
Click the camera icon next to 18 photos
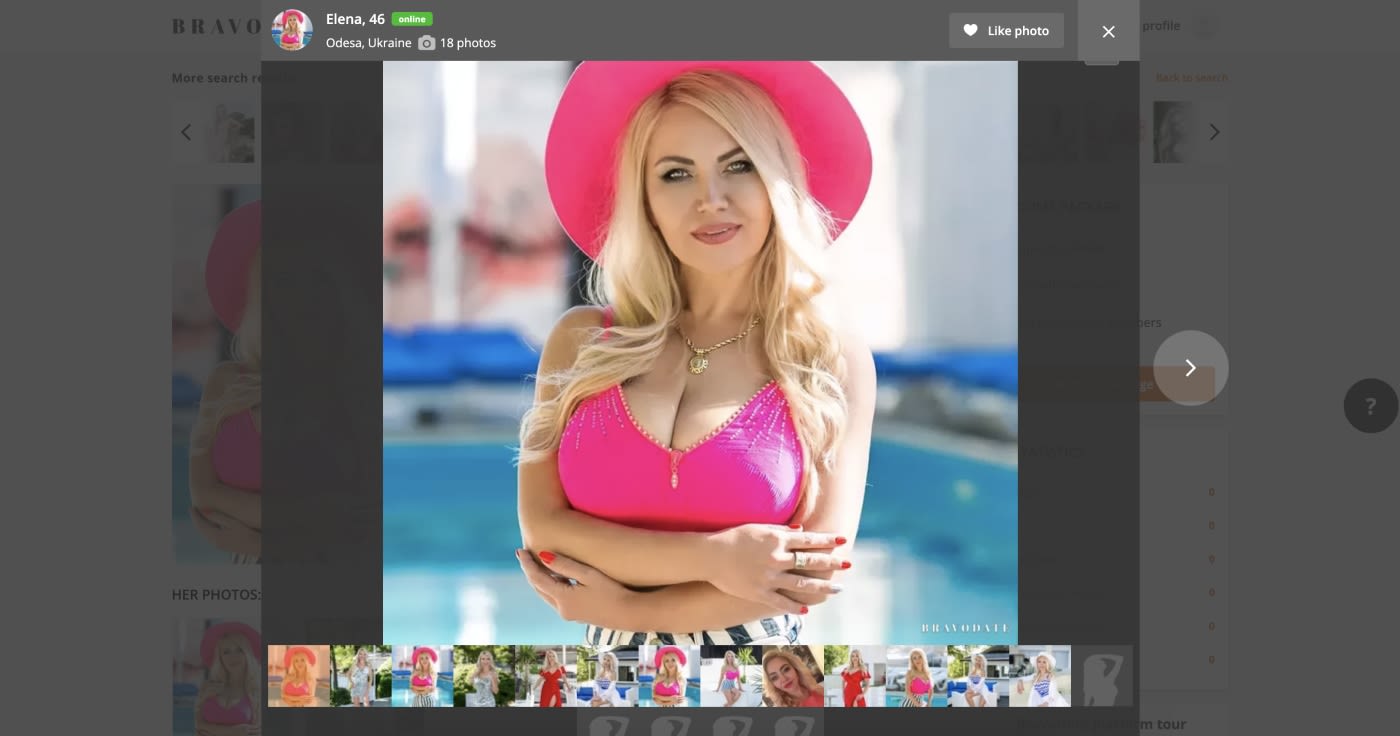[426, 43]
